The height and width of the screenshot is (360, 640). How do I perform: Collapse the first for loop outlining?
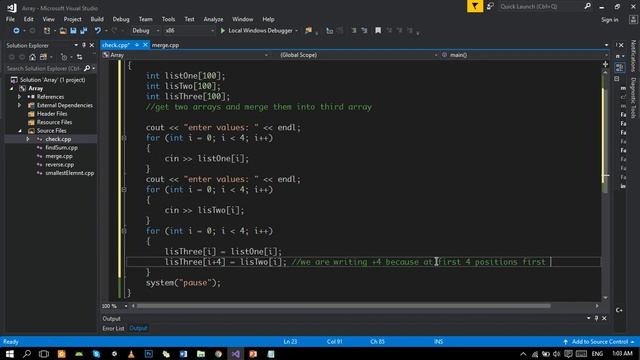(124, 138)
